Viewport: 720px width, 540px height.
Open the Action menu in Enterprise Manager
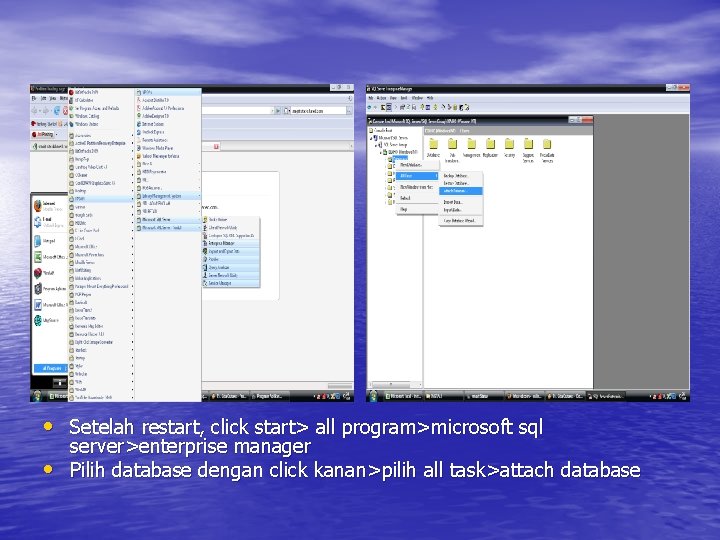click(382, 98)
